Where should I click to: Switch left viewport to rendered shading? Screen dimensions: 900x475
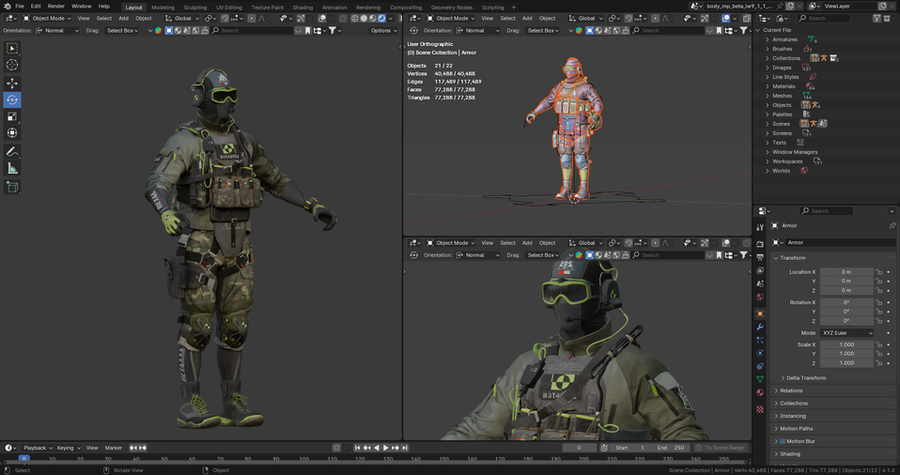click(x=382, y=18)
